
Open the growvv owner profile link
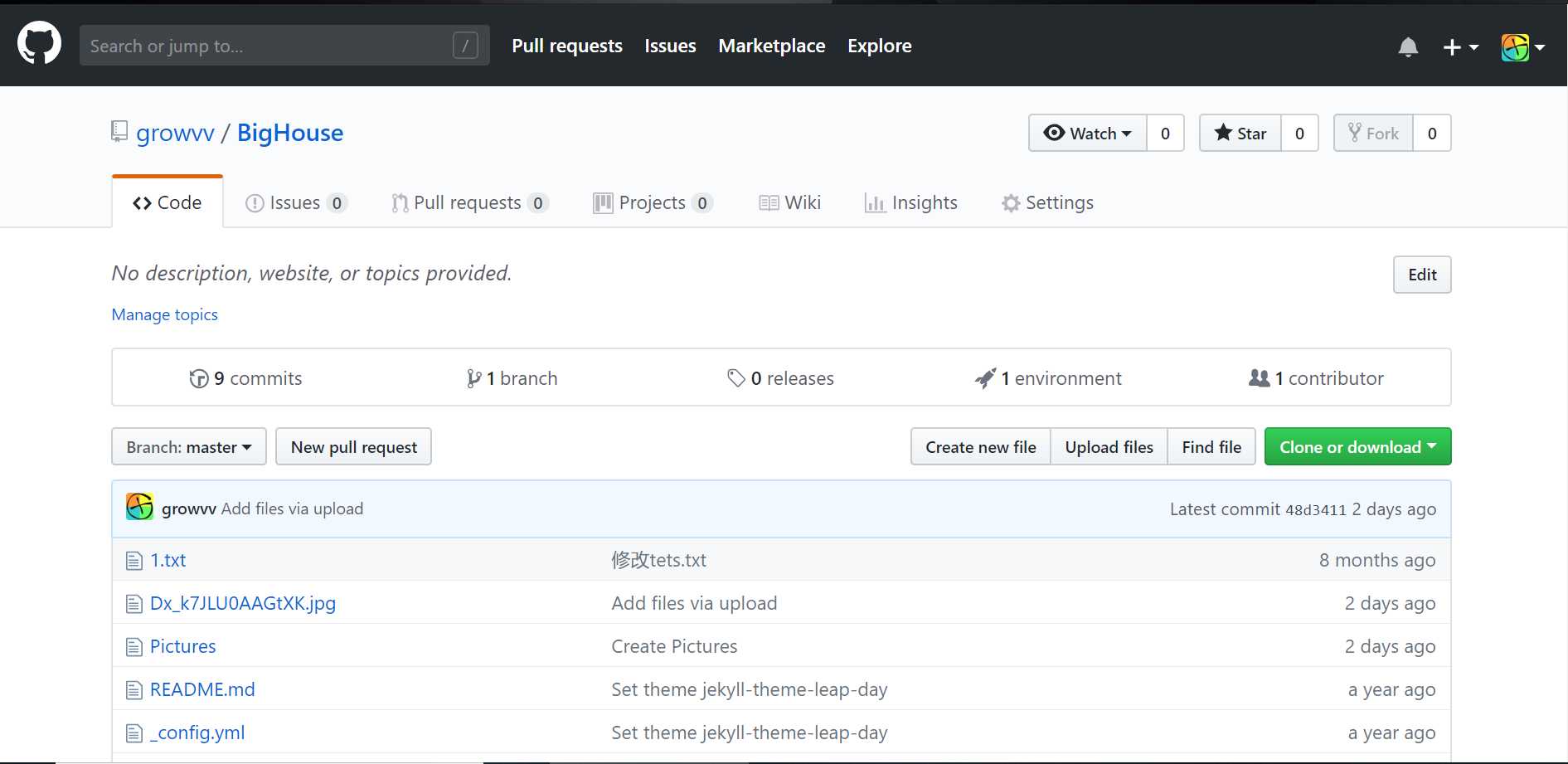click(x=175, y=133)
